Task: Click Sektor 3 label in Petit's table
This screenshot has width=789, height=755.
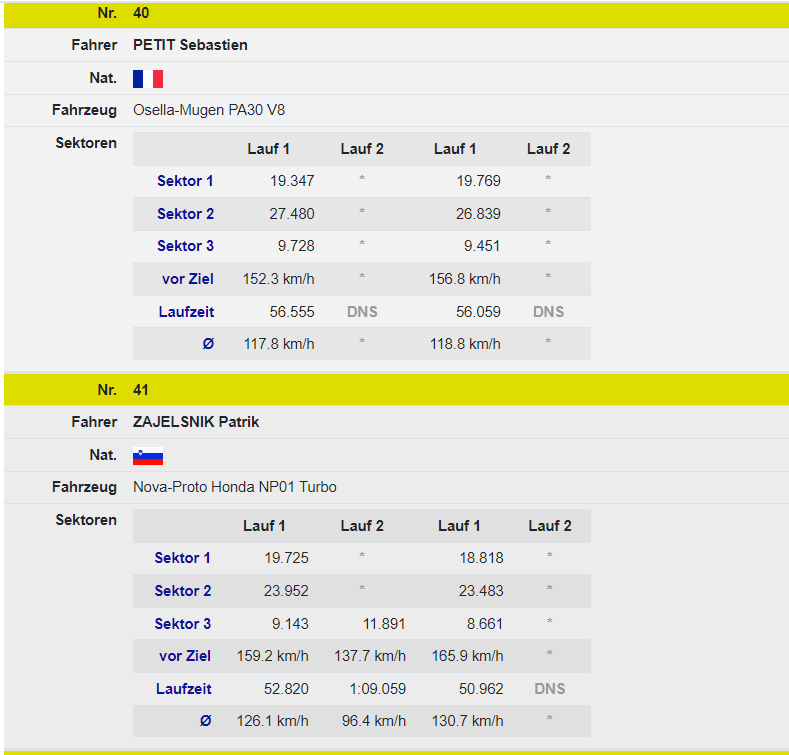Action: click(x=185, y=246)
